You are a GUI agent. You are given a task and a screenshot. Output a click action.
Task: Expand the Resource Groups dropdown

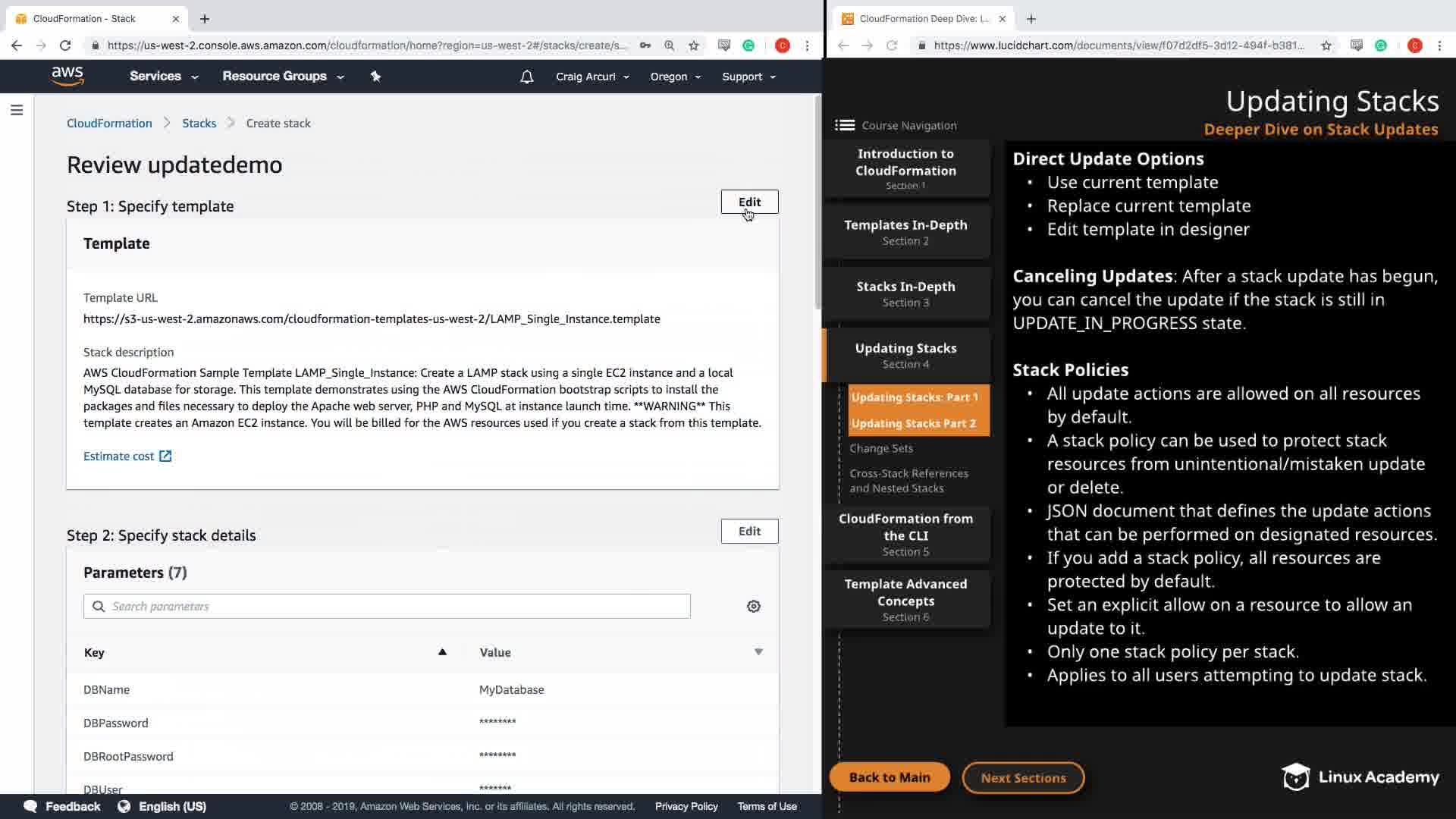[283, 77]
